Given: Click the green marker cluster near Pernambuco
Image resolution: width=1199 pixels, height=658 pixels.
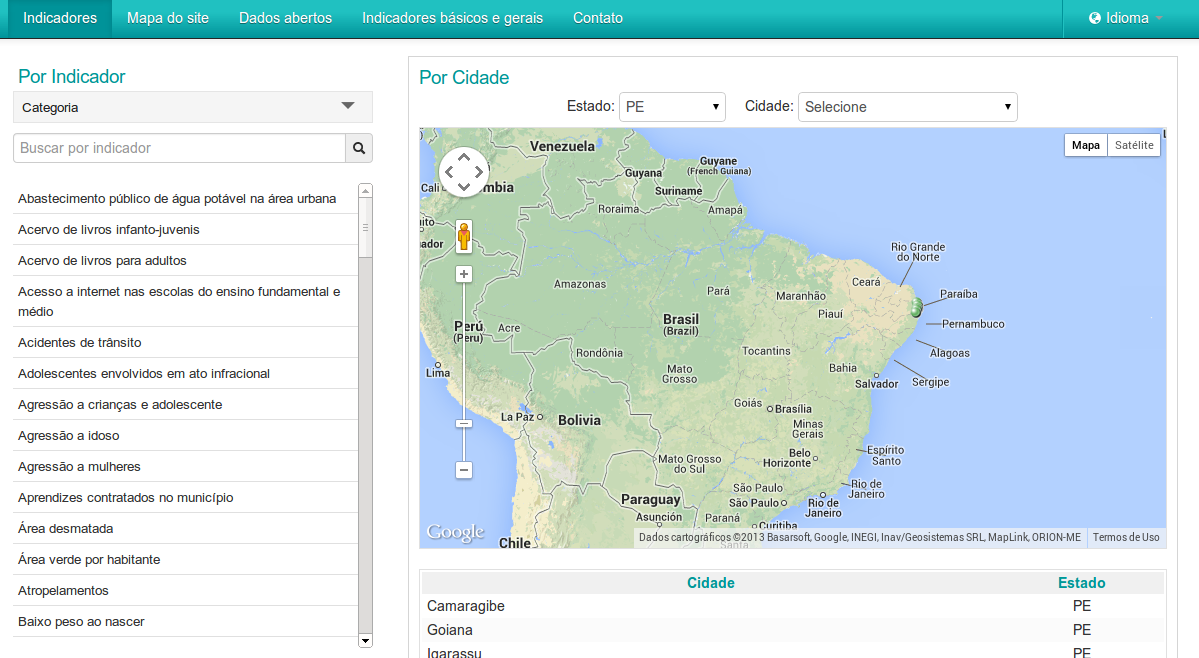Looking at the screenshot, I should (915, 308).
